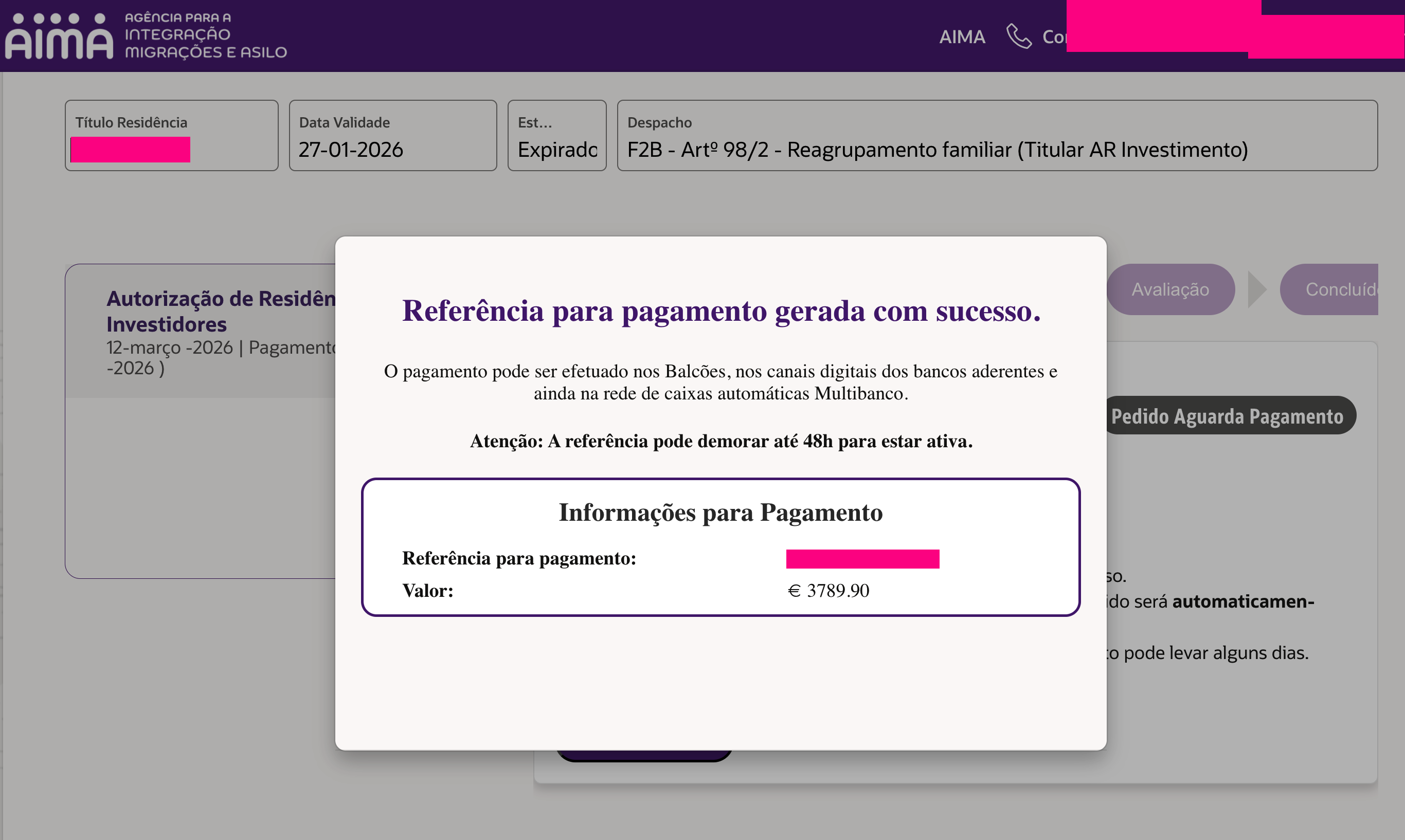1405x840 pixels.
Task: Click the Estado field showing Expirado
Action: pyautogui.click(x=556, y=136)
